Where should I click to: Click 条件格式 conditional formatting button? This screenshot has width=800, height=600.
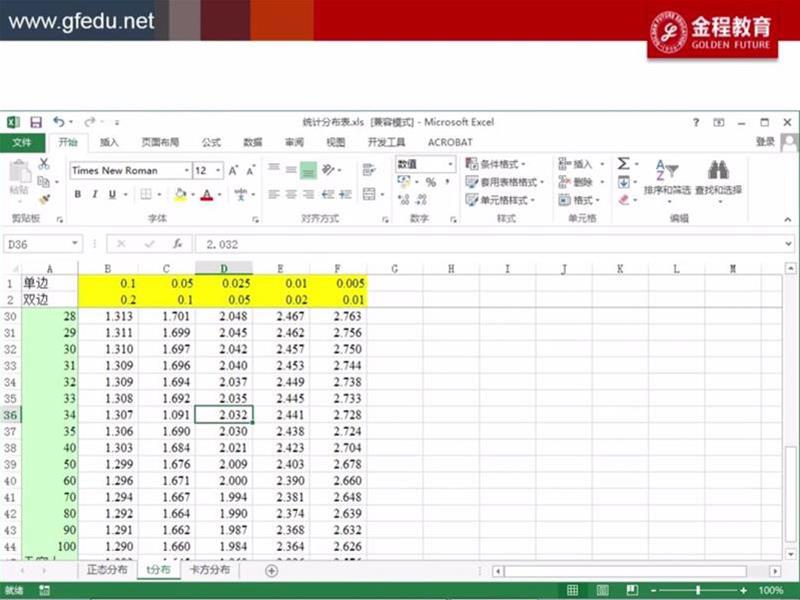pyautogui.click(x=499, y=164)
